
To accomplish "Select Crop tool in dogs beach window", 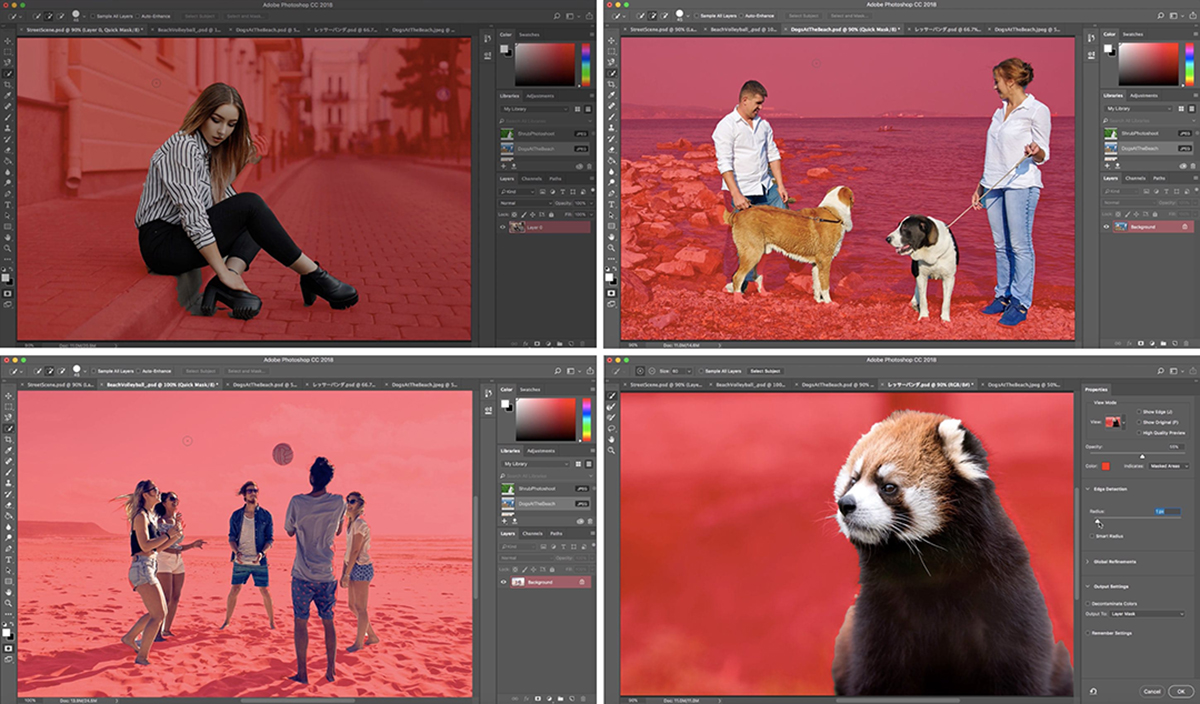I will (612, 84).
